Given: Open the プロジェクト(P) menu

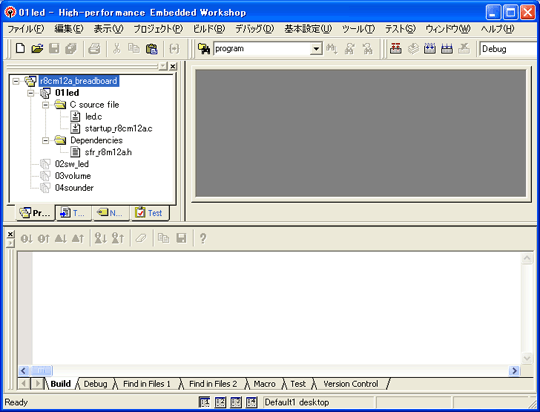Looking at the screenshot, I should point(158,29).
